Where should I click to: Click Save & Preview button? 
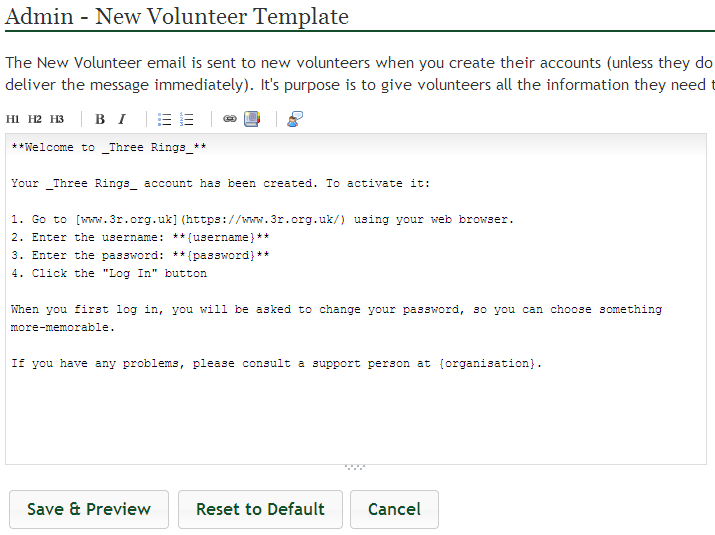[x=89, y=509]
